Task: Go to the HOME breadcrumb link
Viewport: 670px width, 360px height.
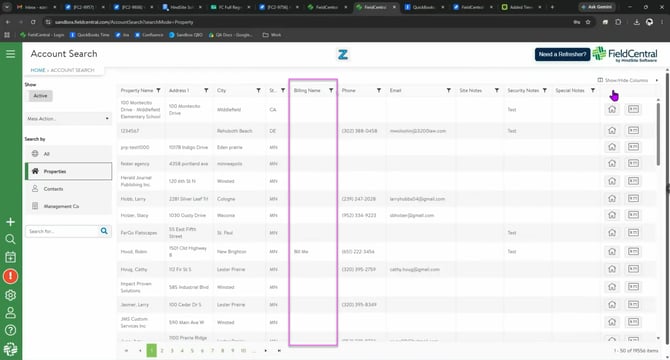Action: pyautogui.click(x=38, y=70)
